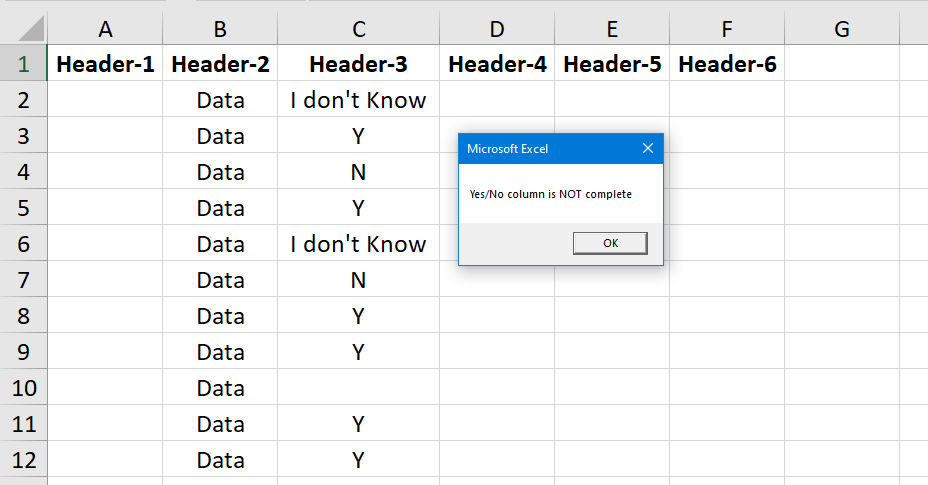Select row 10 header
928x485 pixels.
click(24, 388)
